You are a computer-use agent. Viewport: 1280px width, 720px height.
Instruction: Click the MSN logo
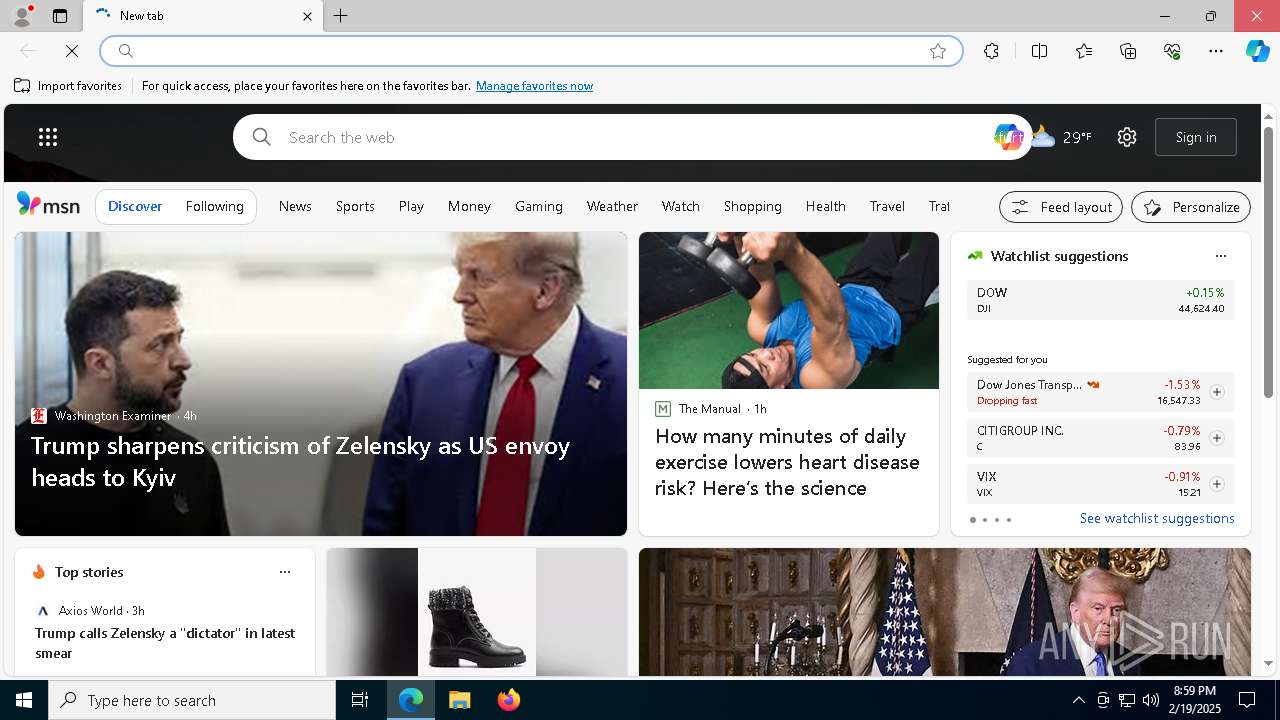48,205
